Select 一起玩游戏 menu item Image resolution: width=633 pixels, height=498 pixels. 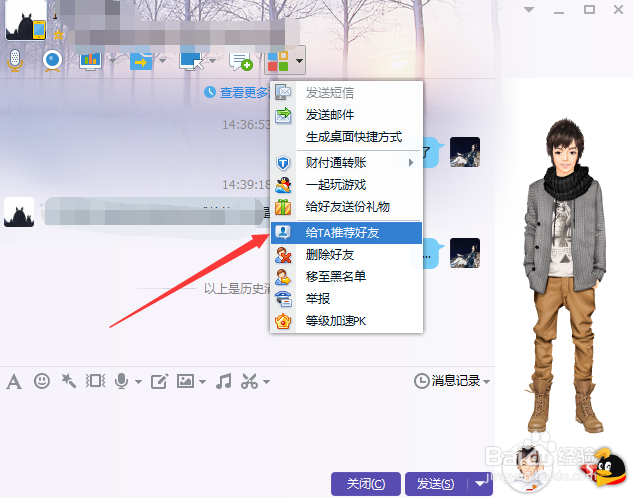[x=346, y=185]
